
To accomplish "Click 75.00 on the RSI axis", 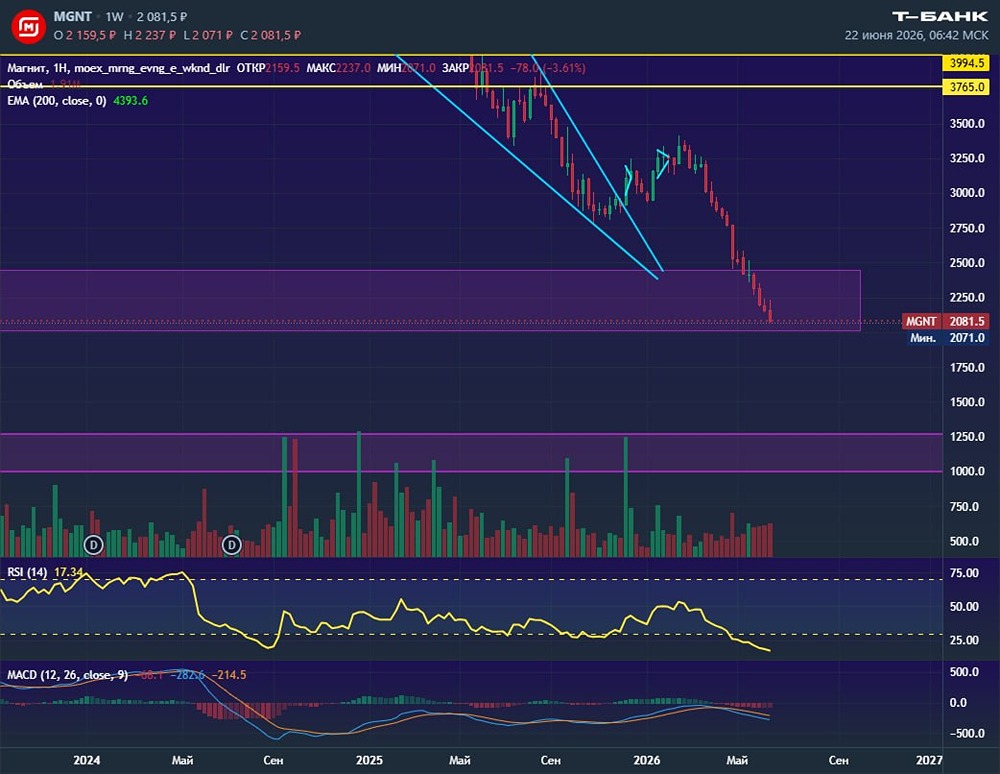I will coord(964,573).
